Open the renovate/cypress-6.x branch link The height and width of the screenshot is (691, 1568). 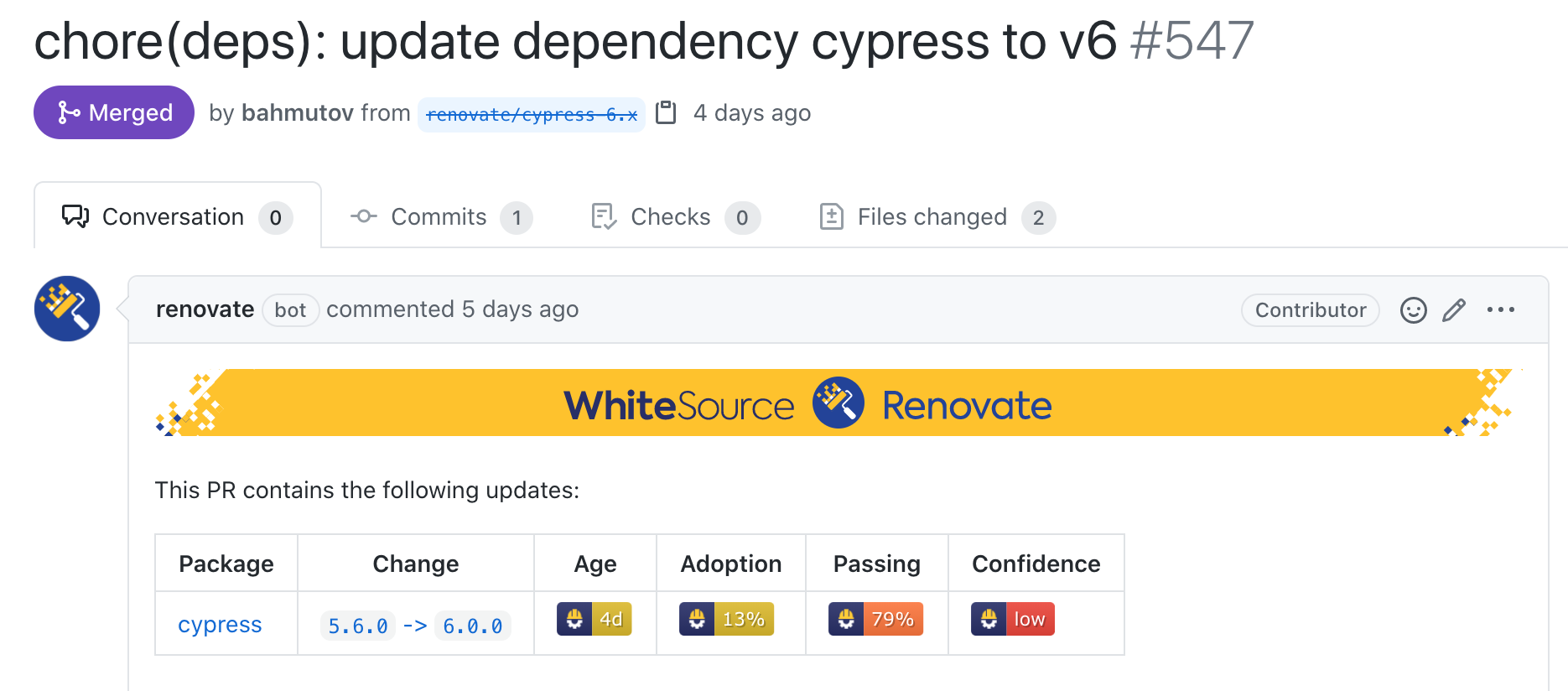tap(532, 114)
